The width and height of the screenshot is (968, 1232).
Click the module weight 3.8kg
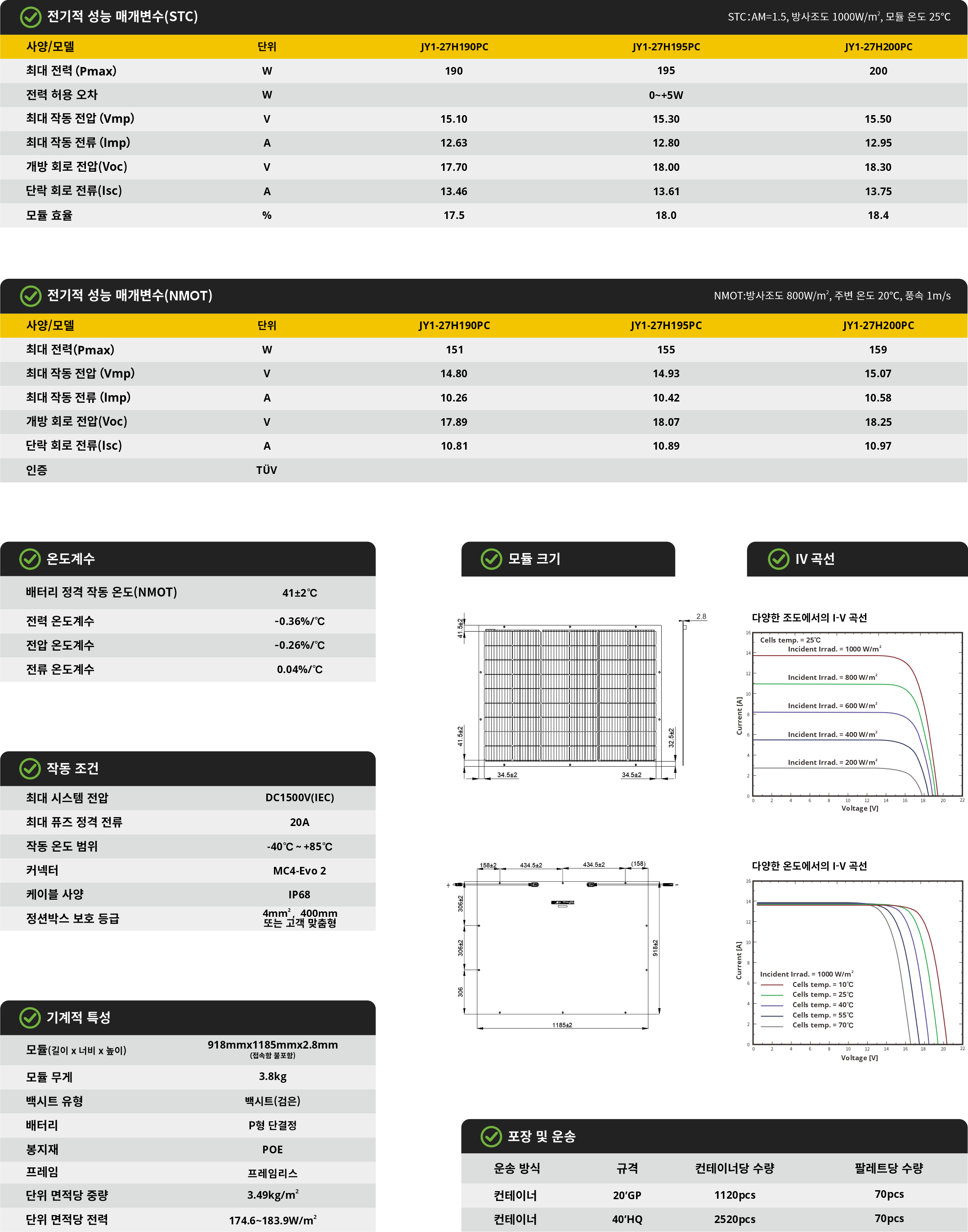[273, 1076]
